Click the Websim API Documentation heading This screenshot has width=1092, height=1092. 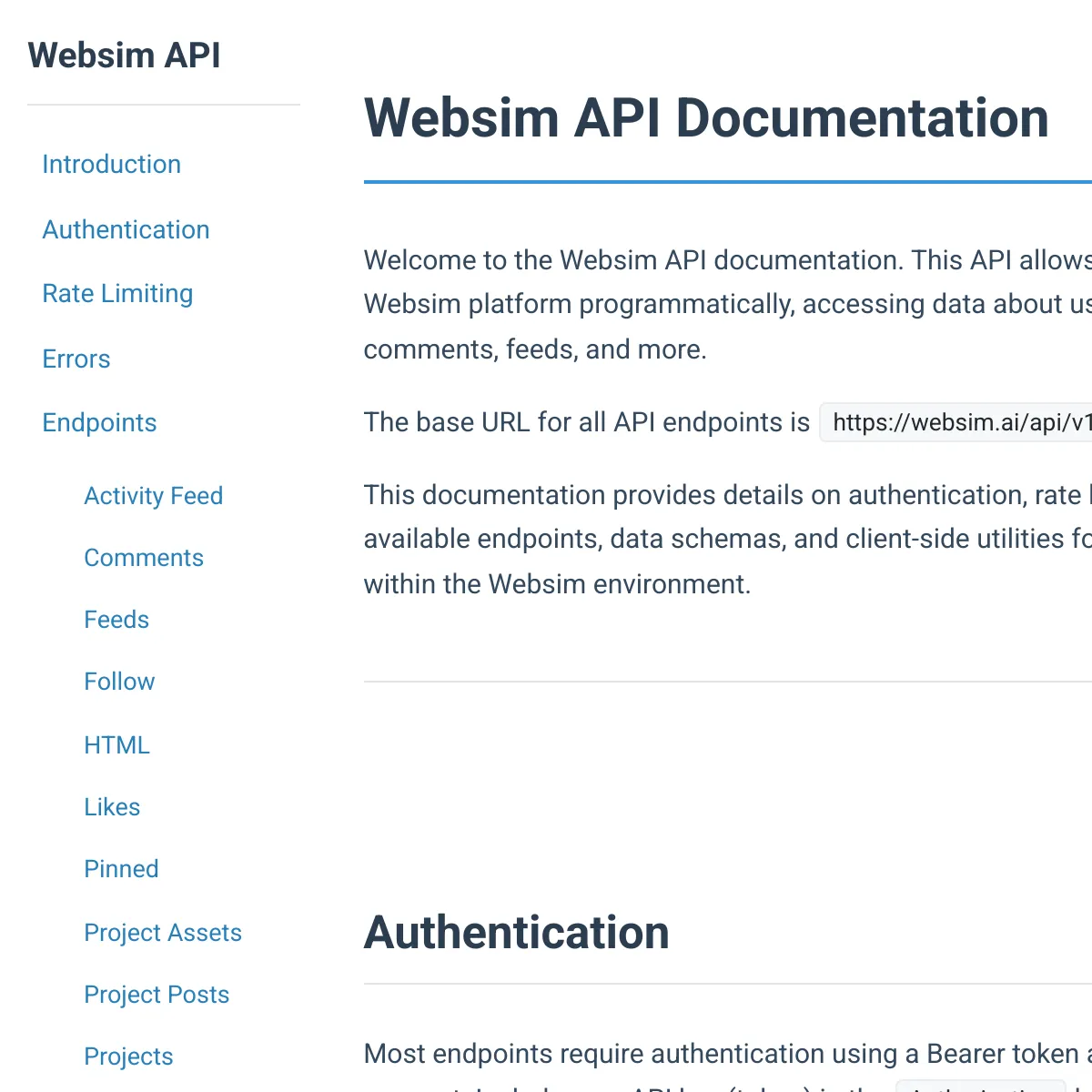point(705,117)
